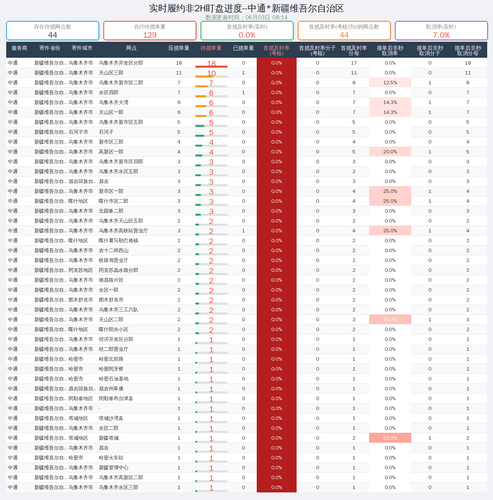Viewport: 493px width, 500px height.
Task: Select the 乌鲁木齐大湾 network cell
Action: [114, 102]
